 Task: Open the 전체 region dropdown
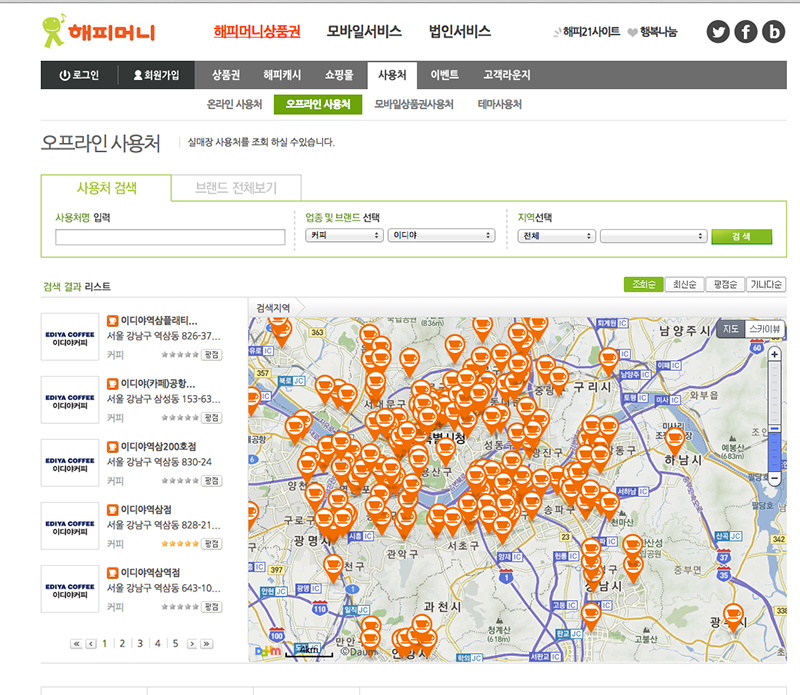(557, 236)
